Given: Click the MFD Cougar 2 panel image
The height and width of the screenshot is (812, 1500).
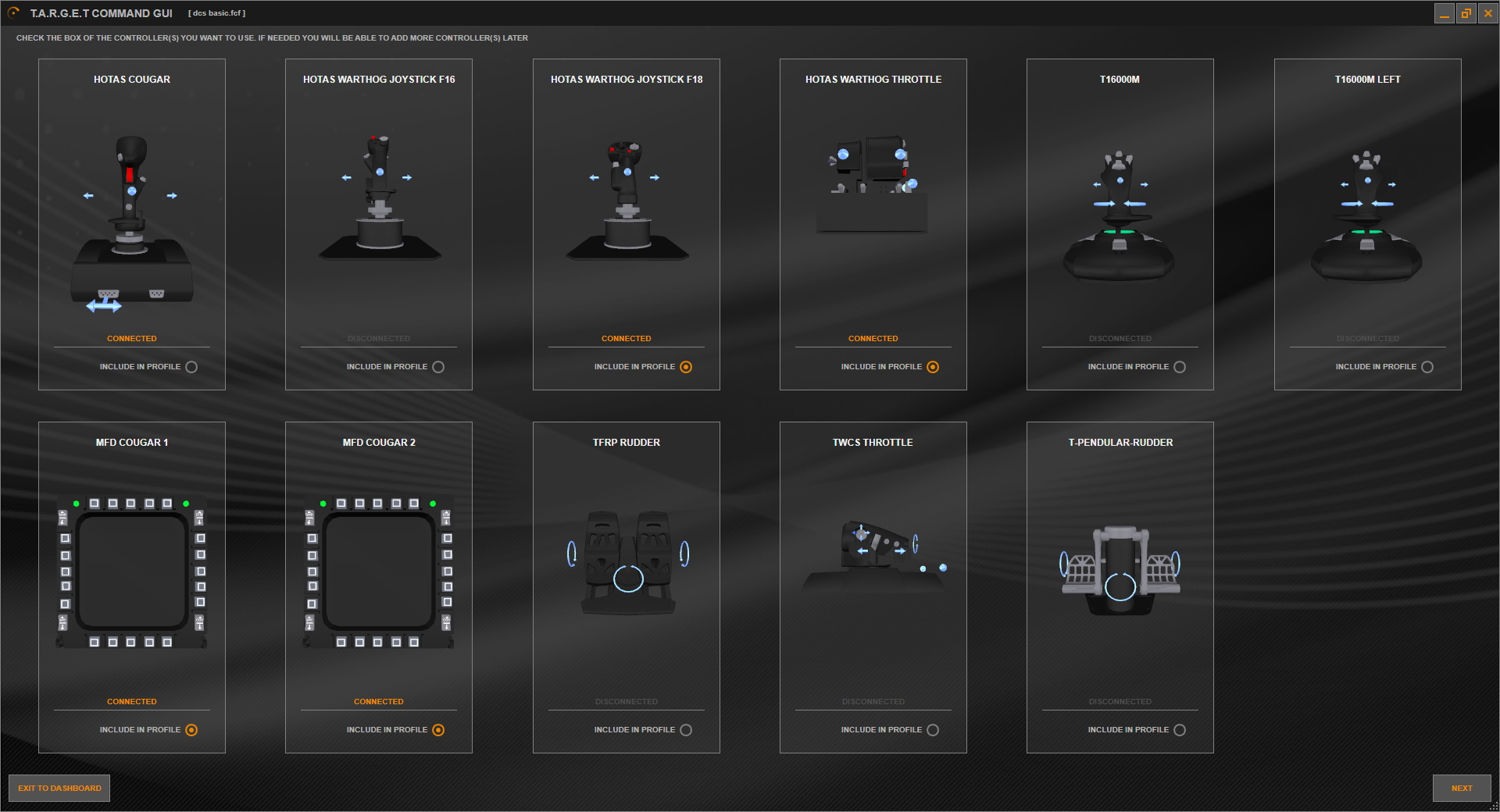Looking at the screenshot, I should (379, 572).
